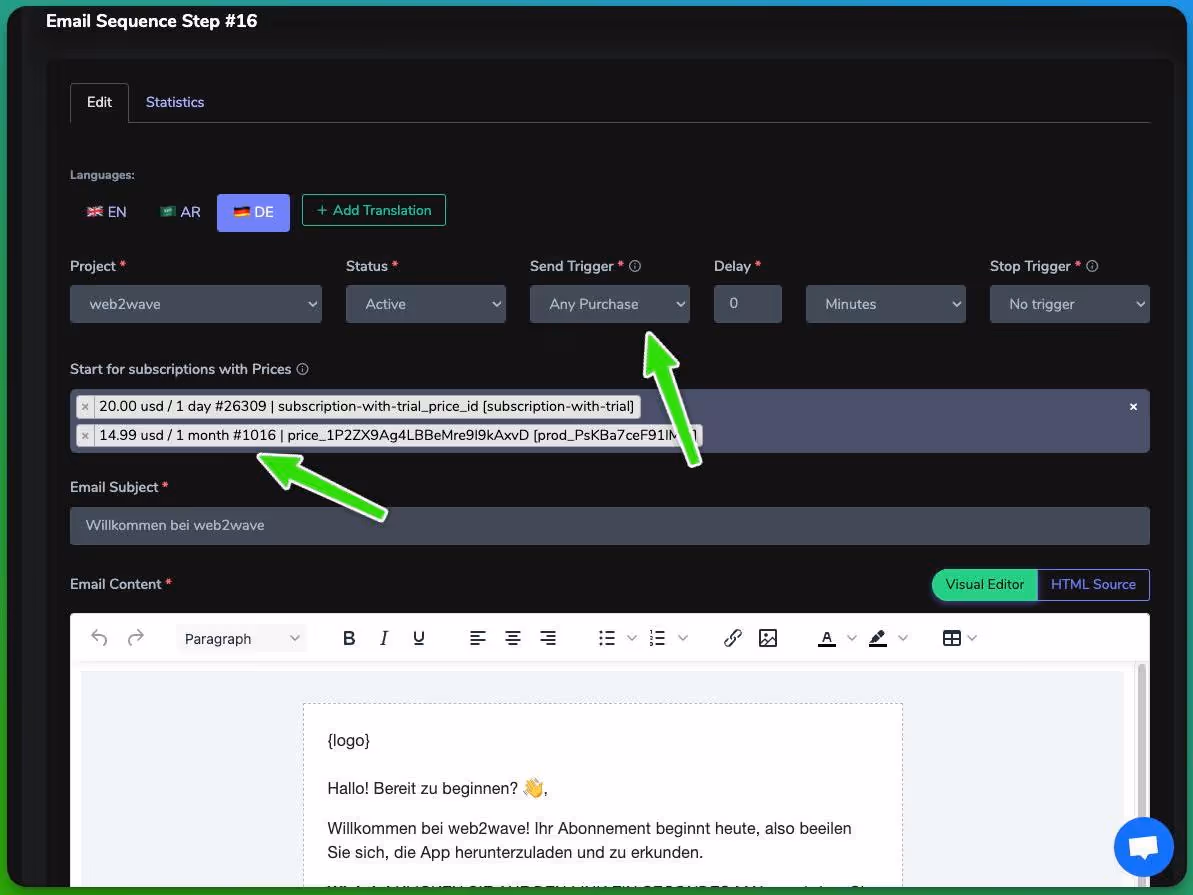Expand numbered list style options arrow
The height and width of the screenshot is (895, 1193).
tap(682, 638)
